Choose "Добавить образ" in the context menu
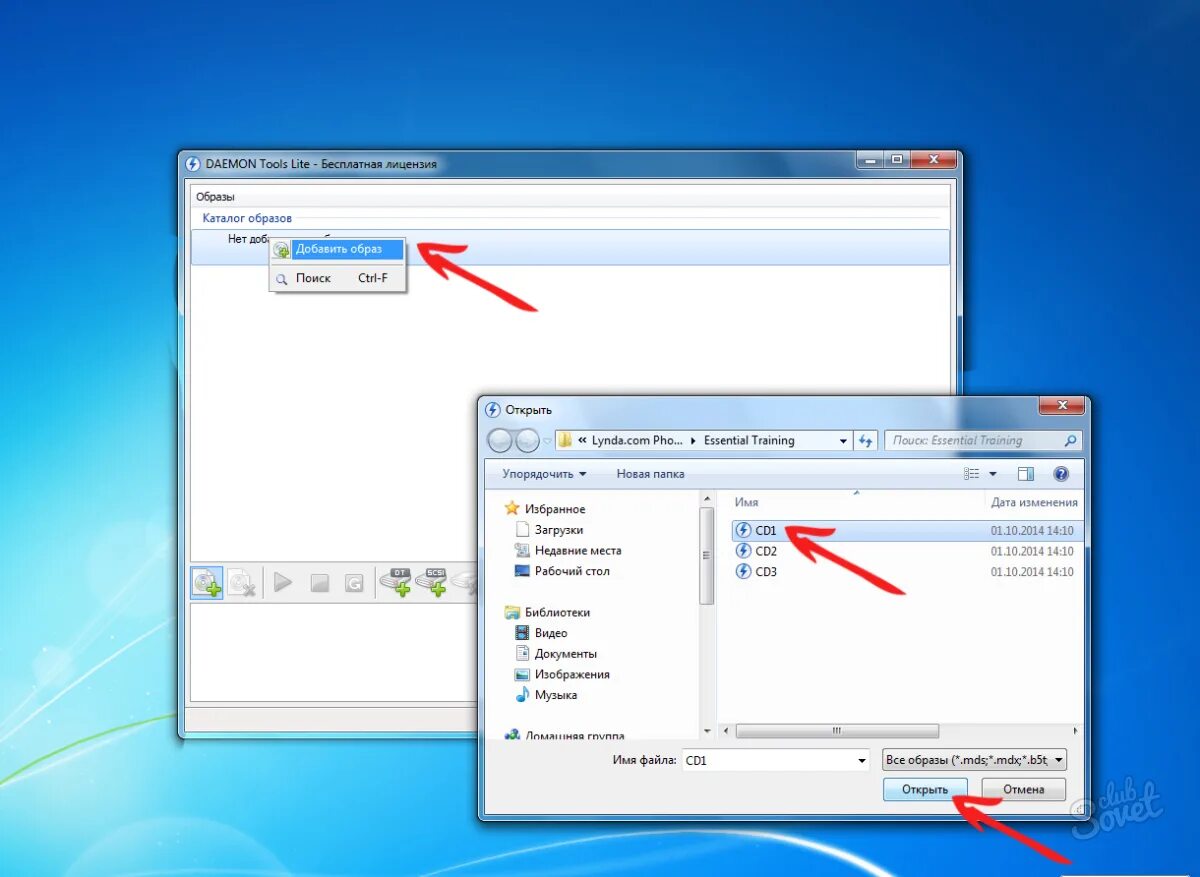 coord(338,249)
